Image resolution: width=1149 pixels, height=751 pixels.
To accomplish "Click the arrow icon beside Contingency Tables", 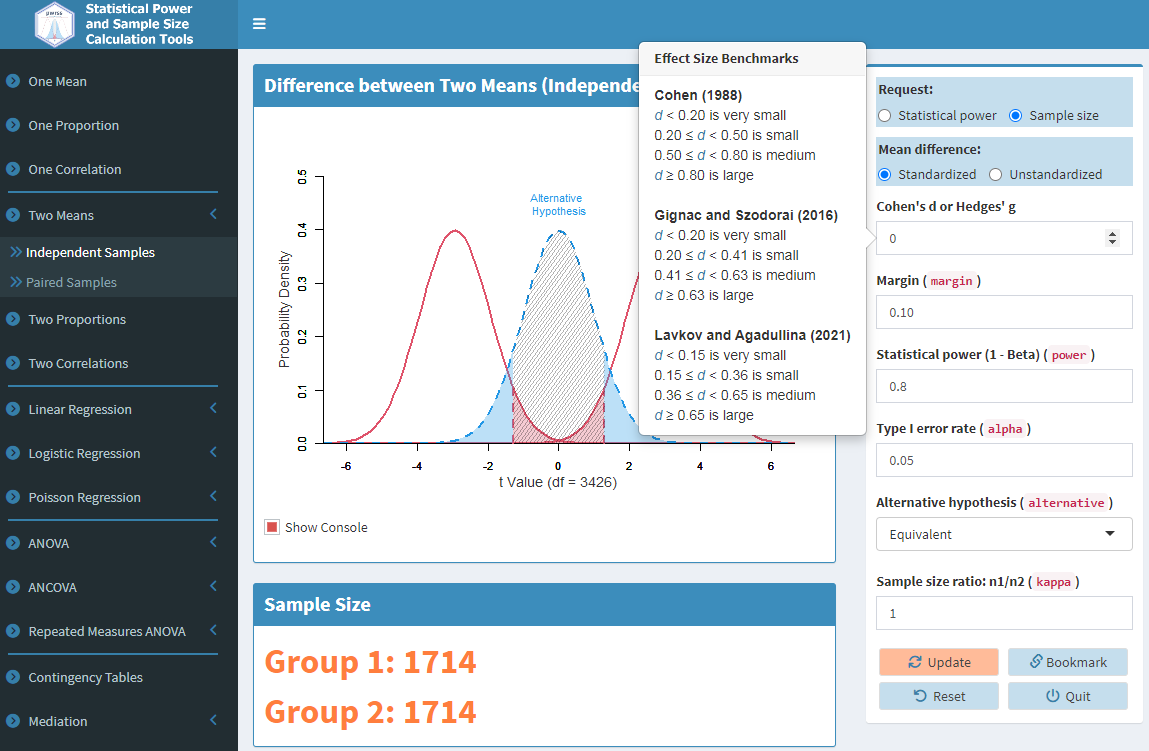I will tap(13, 677).
